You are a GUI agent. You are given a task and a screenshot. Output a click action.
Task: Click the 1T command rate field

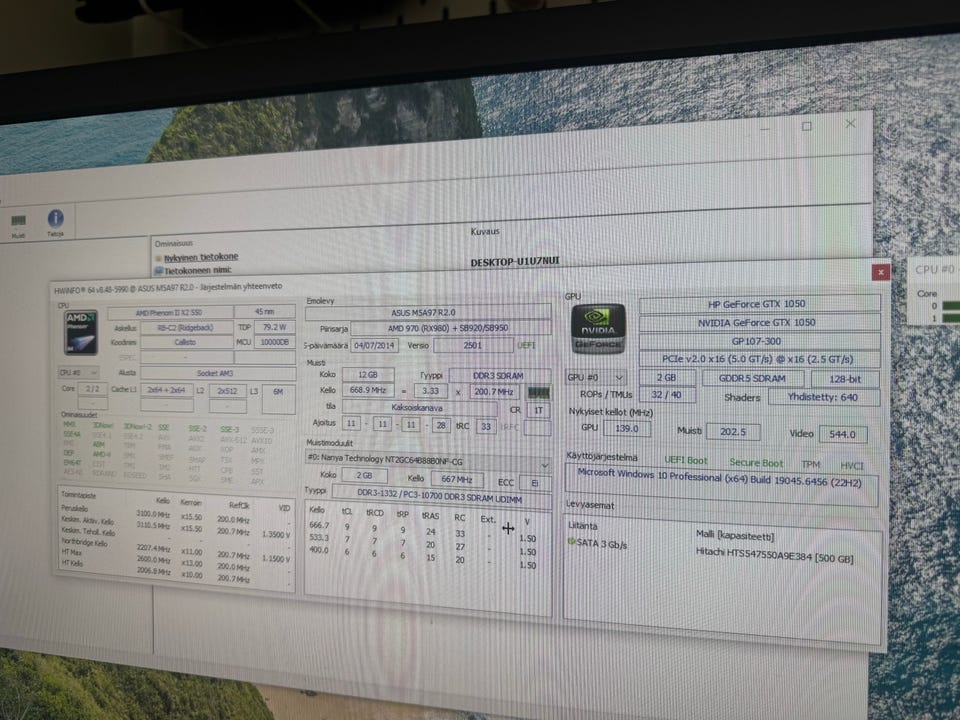click(x=538, y=410)
